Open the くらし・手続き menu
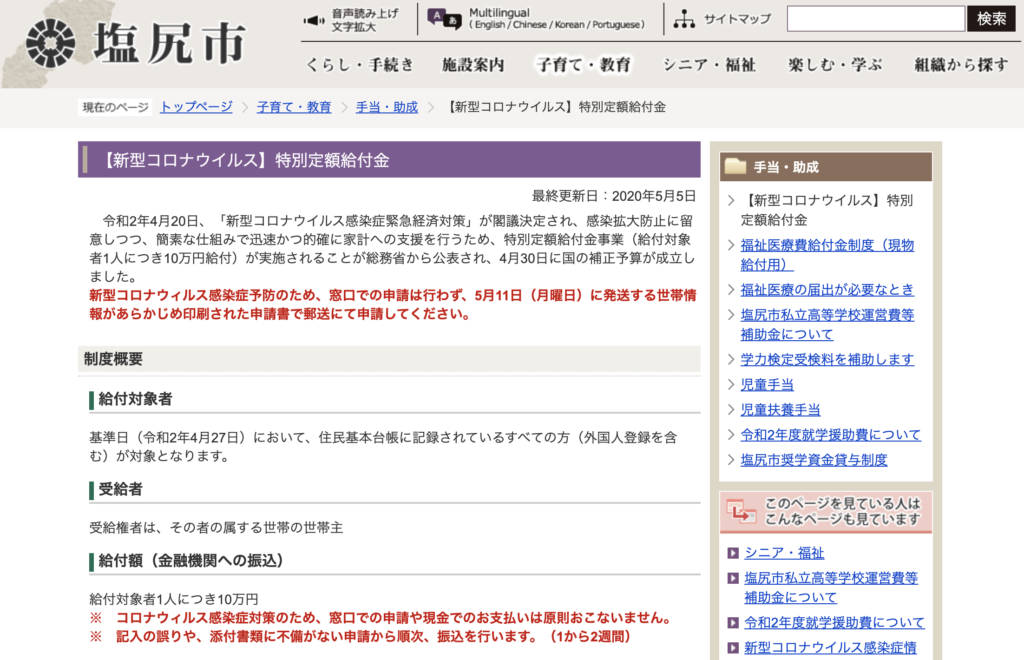 click(360, 65)
